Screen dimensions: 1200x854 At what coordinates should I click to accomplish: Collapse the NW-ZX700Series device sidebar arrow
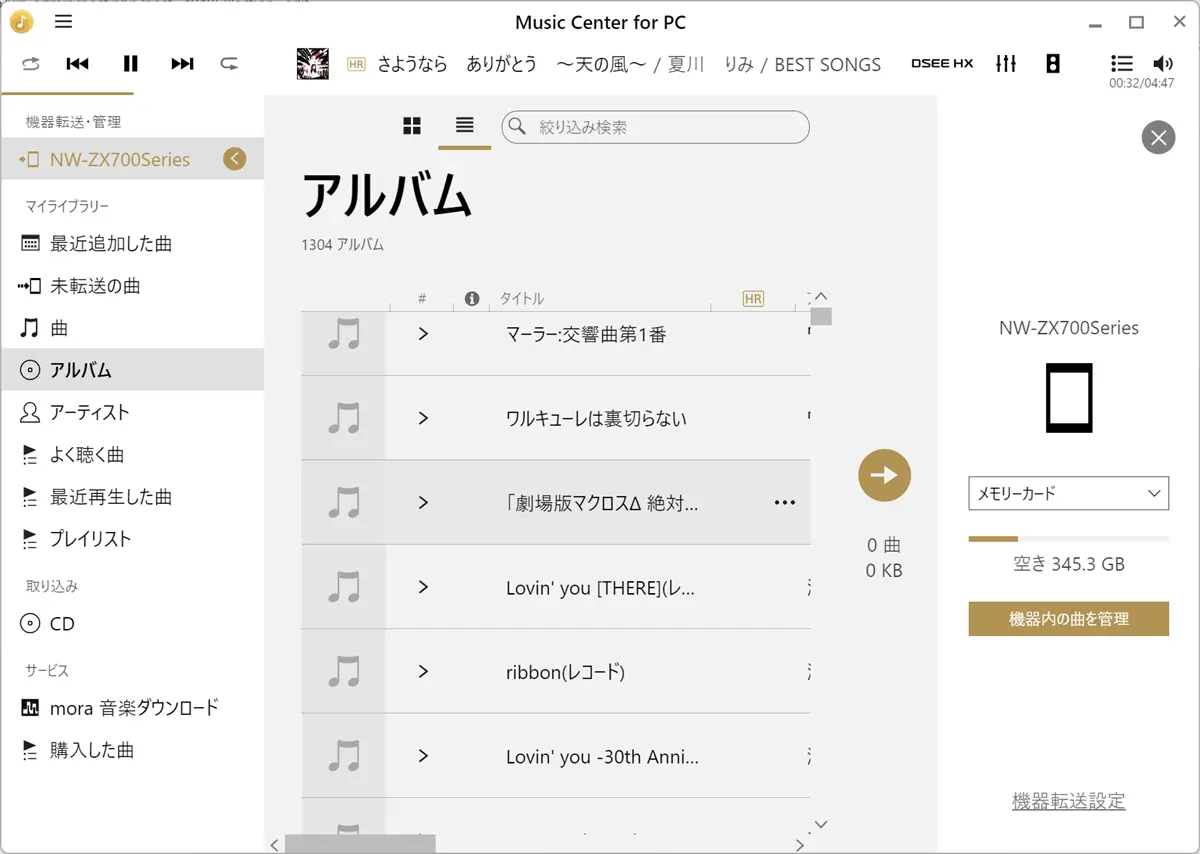[x=235, y=159]
